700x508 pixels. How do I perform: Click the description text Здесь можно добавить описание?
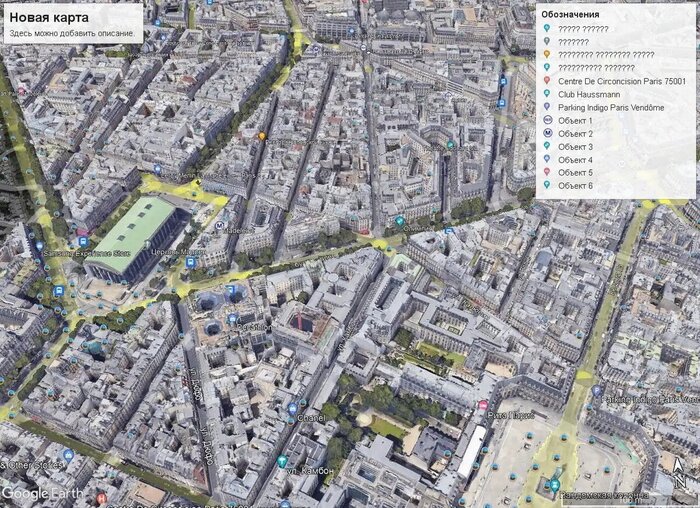tap(71, 33)
